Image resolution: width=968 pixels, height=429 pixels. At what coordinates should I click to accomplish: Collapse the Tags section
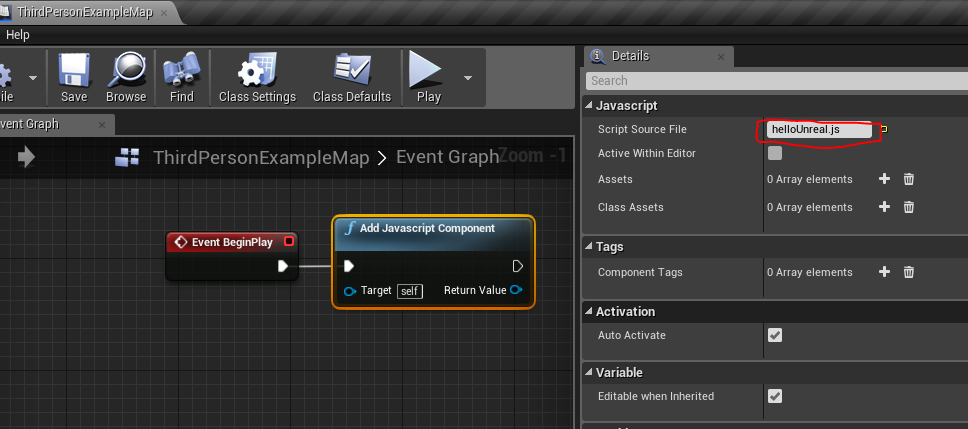pyautogui.click(x=589, y=247)
